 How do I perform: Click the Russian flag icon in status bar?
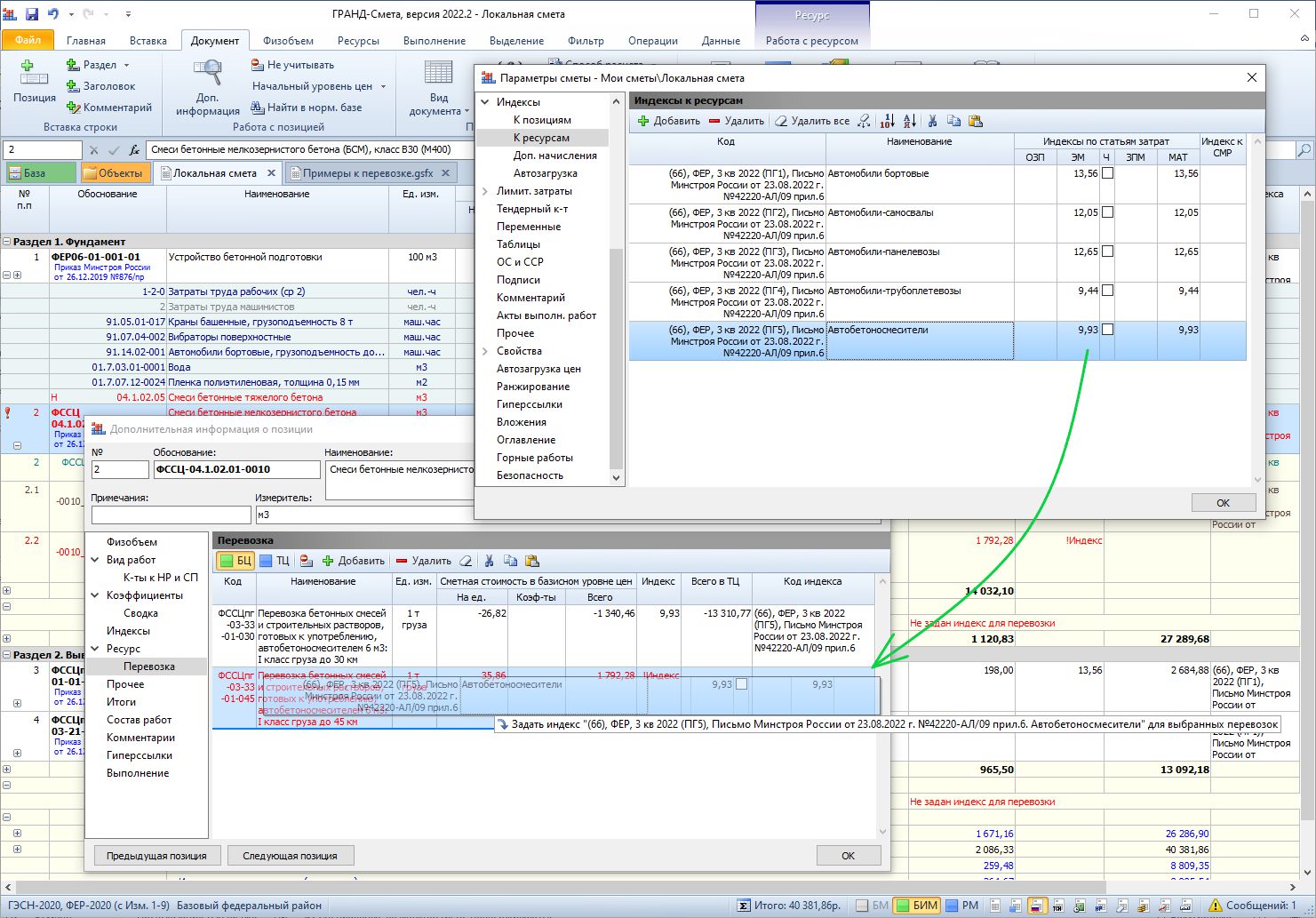[1036, 906]
